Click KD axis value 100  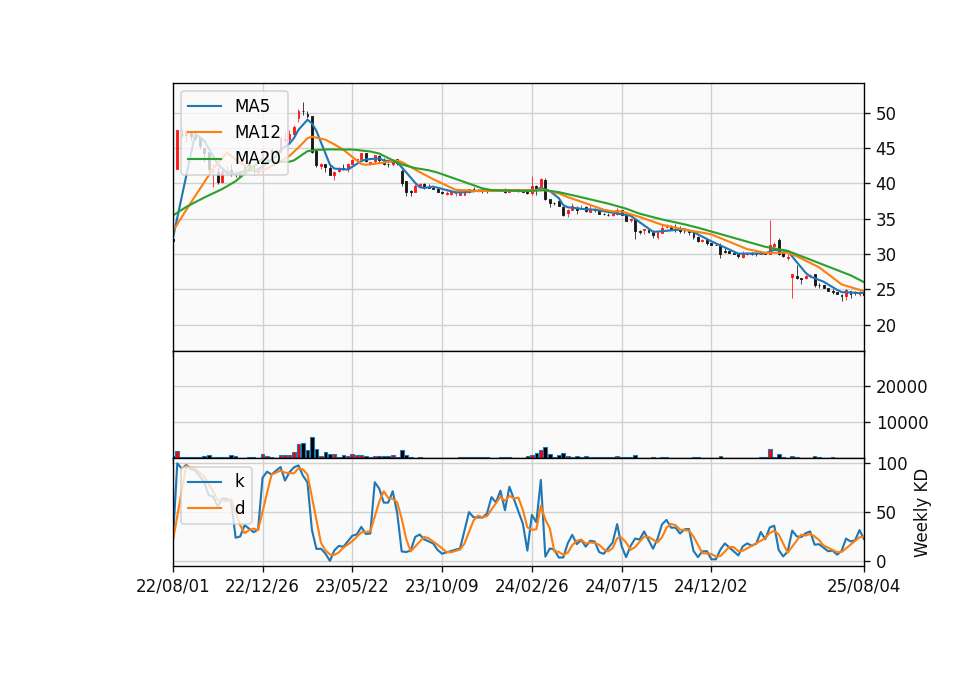tap(892, 464)
